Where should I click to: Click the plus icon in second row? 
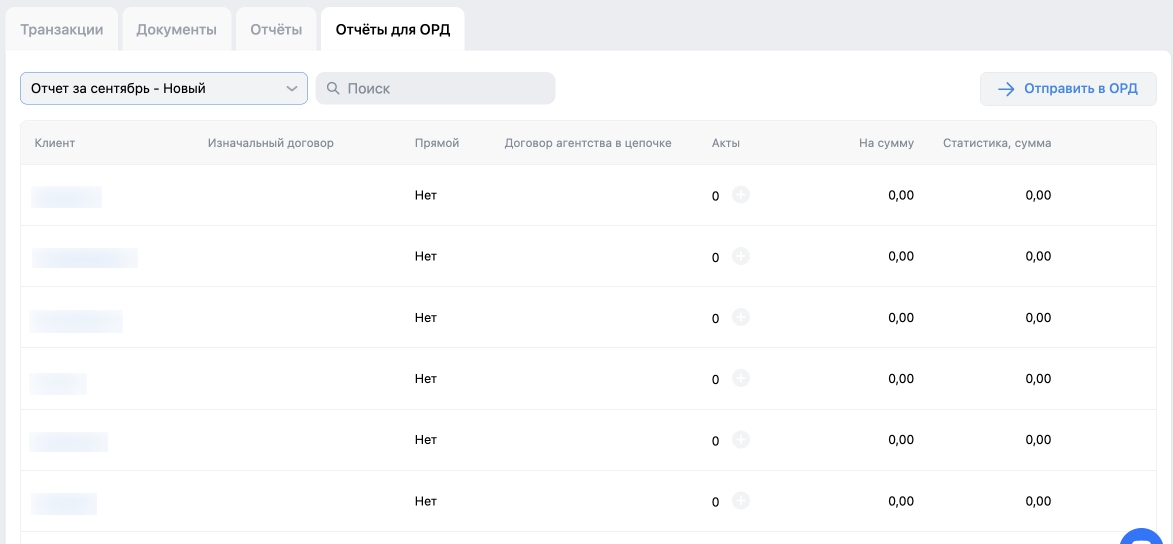click(x=741, y=256)
